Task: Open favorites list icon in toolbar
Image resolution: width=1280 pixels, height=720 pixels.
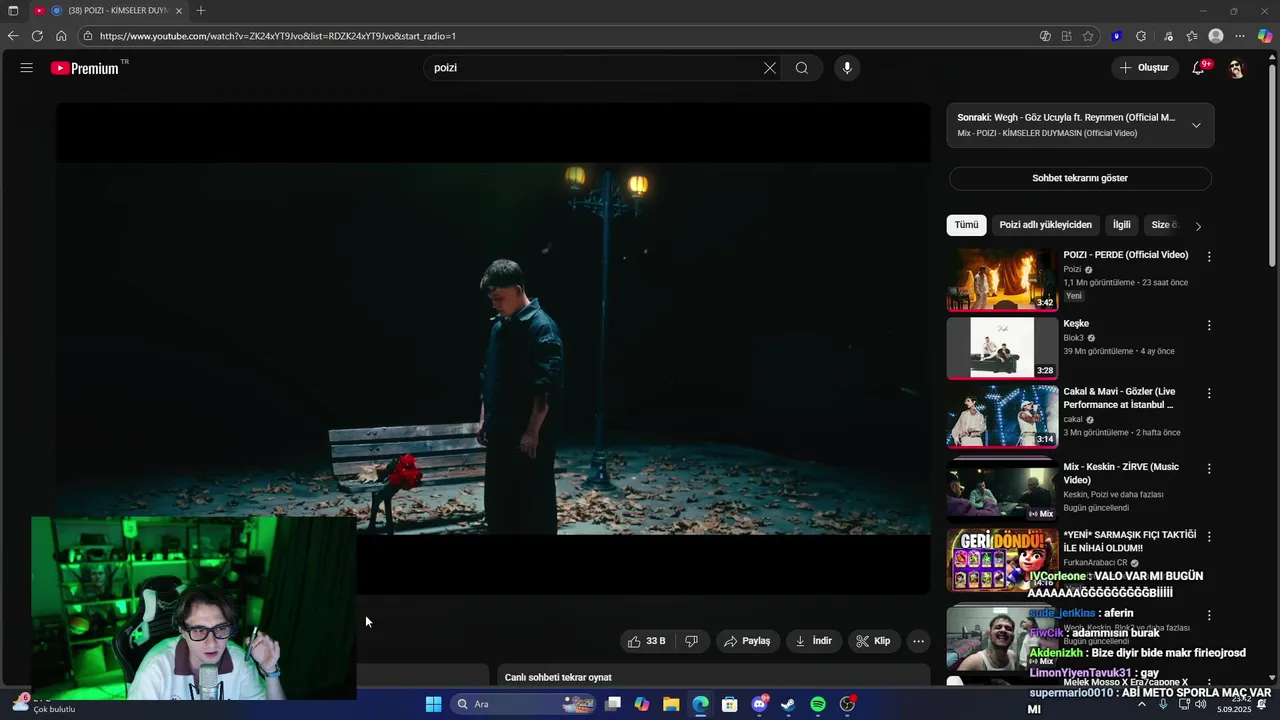Action: tap(1192, 36)
